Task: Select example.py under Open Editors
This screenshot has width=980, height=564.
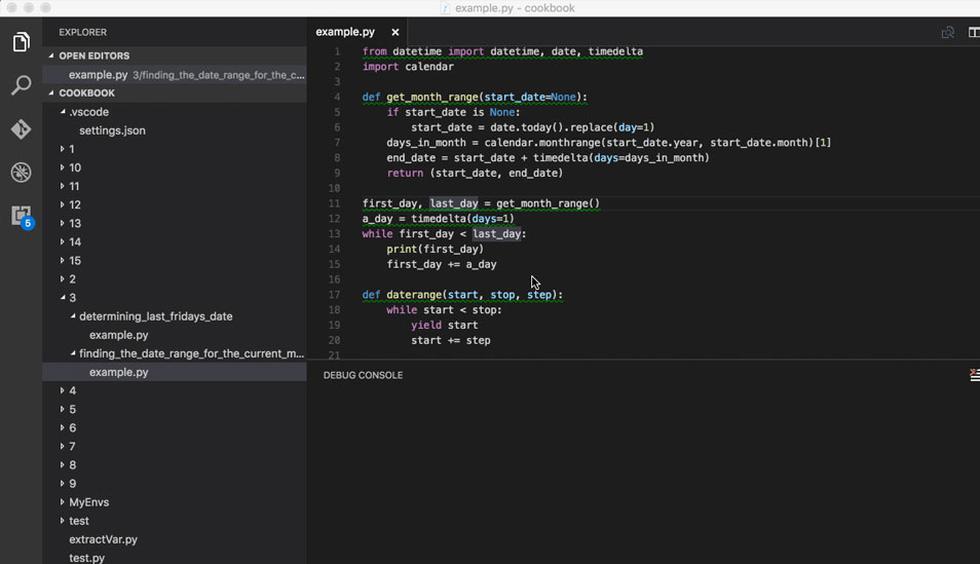Action: [x=98, y=75]
